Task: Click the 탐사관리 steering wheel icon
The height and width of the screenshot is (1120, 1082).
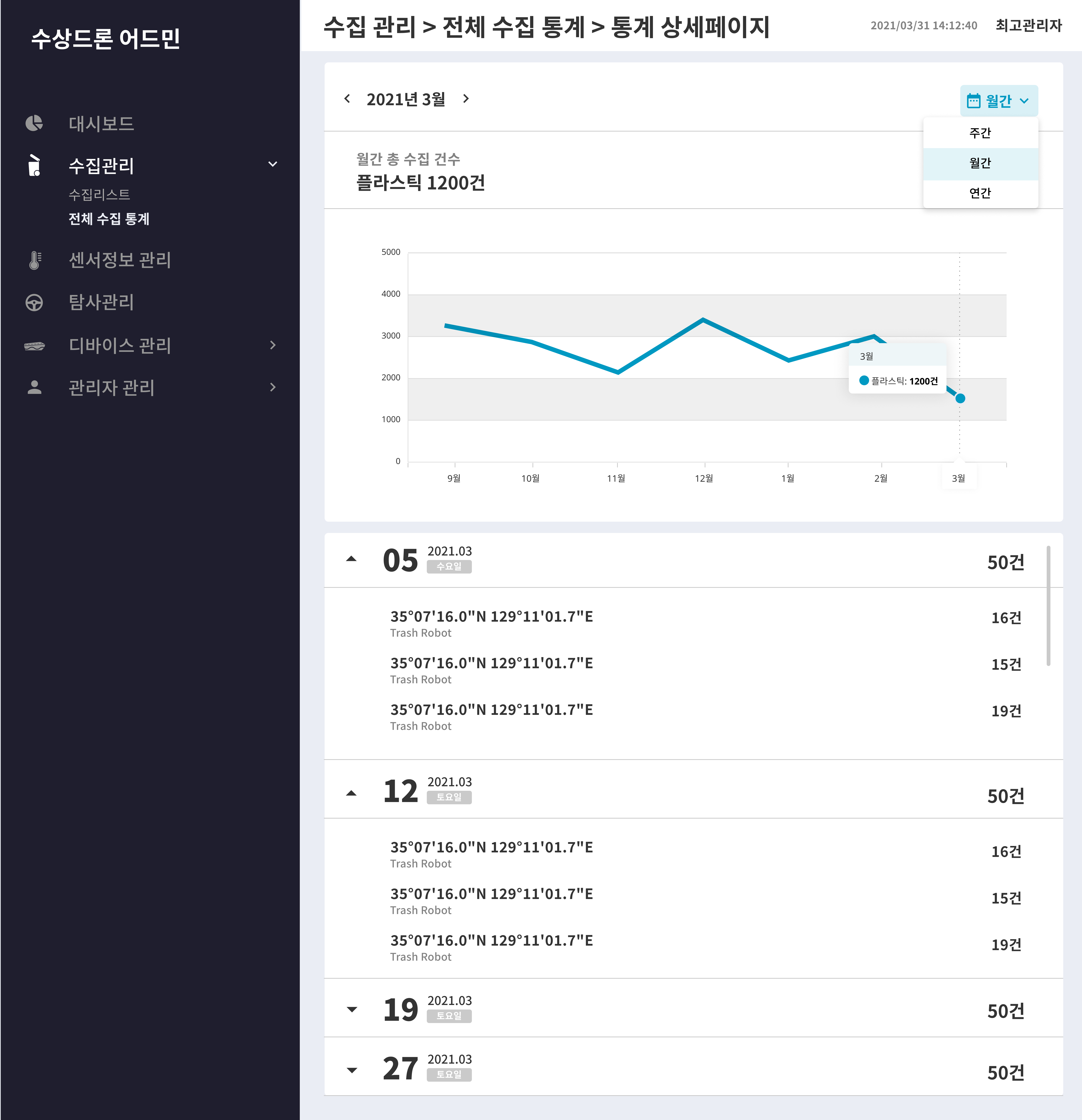Action: tap(34, 302)
